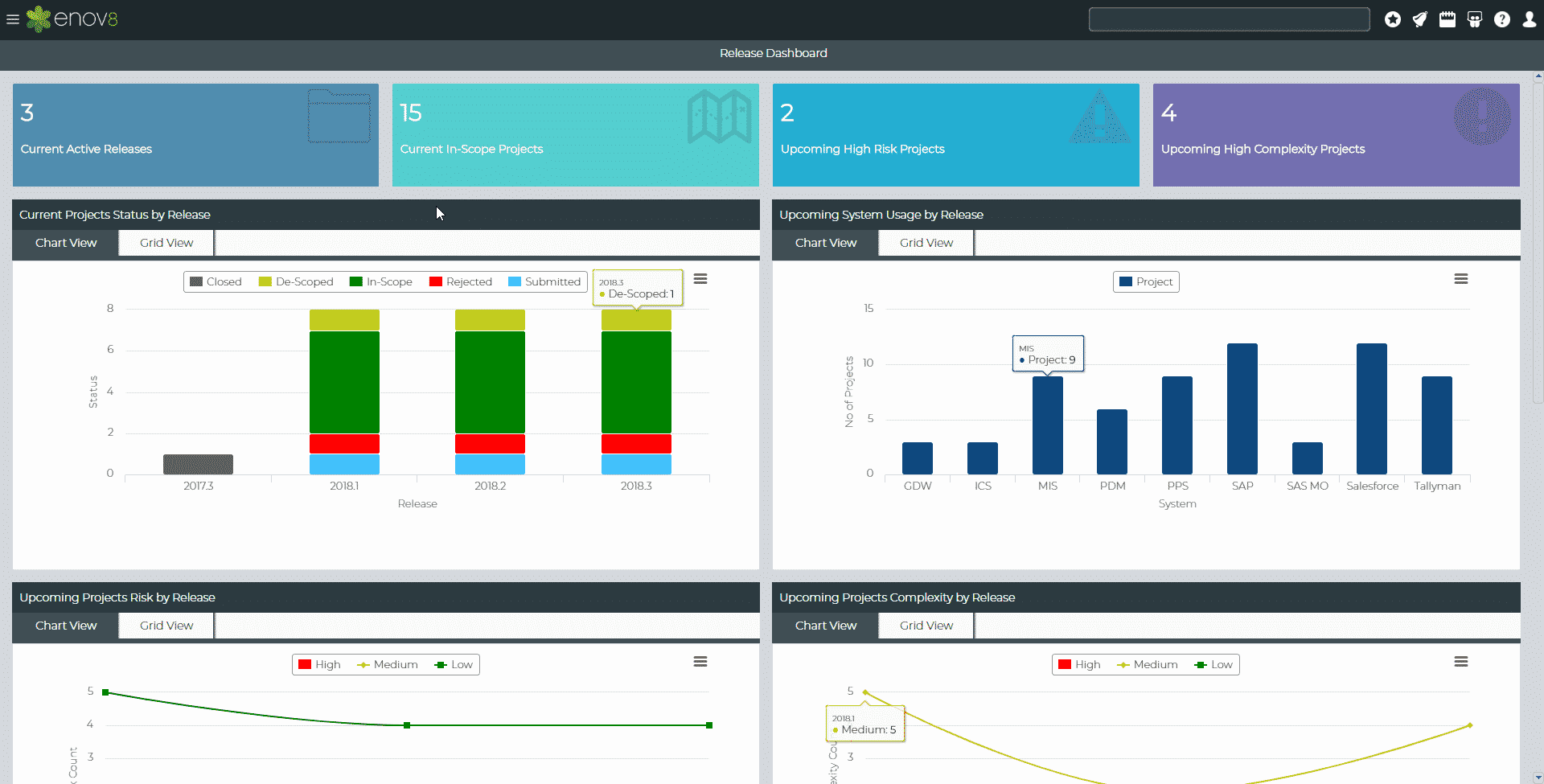
Task: Open Upcoming High Risk Projects tile
Action: (955, 135)
